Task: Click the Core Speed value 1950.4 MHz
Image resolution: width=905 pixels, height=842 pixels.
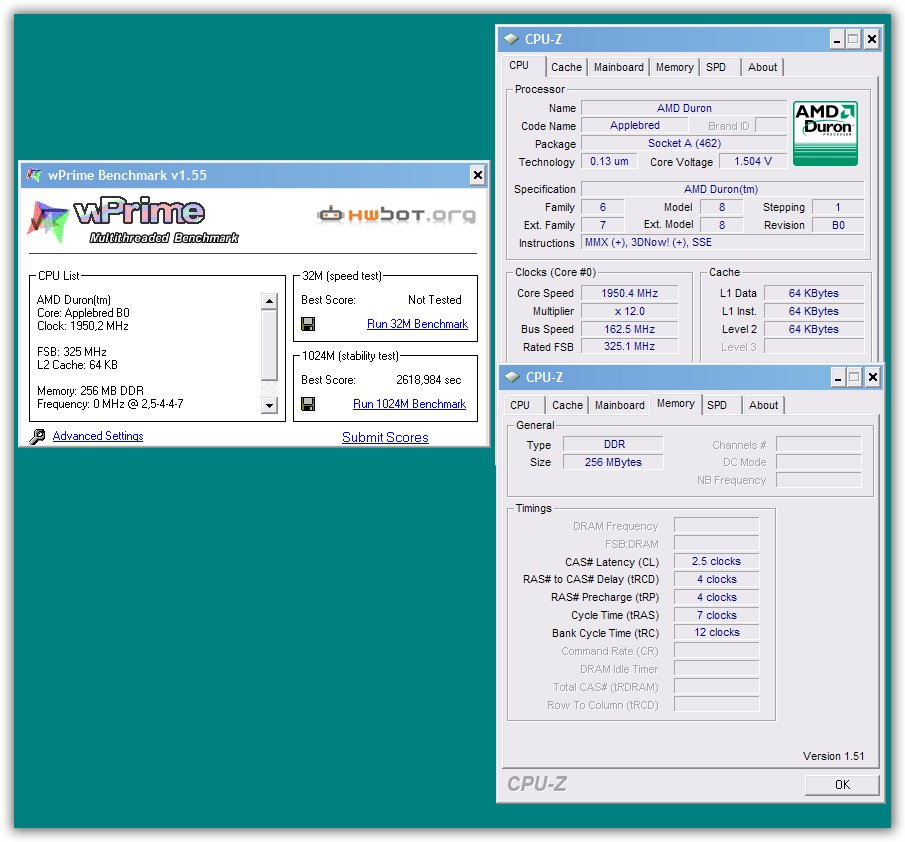Action: pos(629,293)
